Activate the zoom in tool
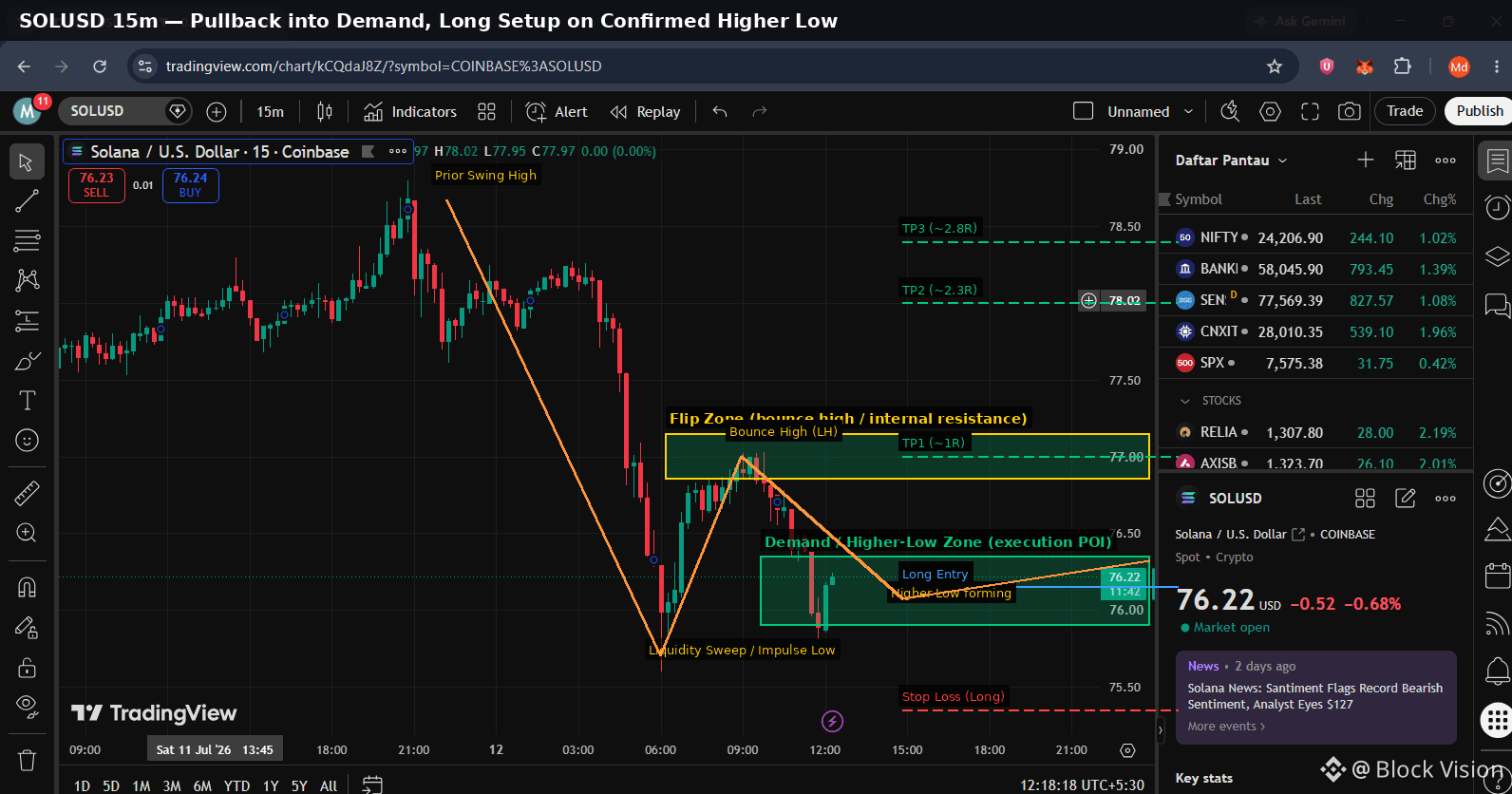This screenshot has height=794, width=1512. [27, 533]
